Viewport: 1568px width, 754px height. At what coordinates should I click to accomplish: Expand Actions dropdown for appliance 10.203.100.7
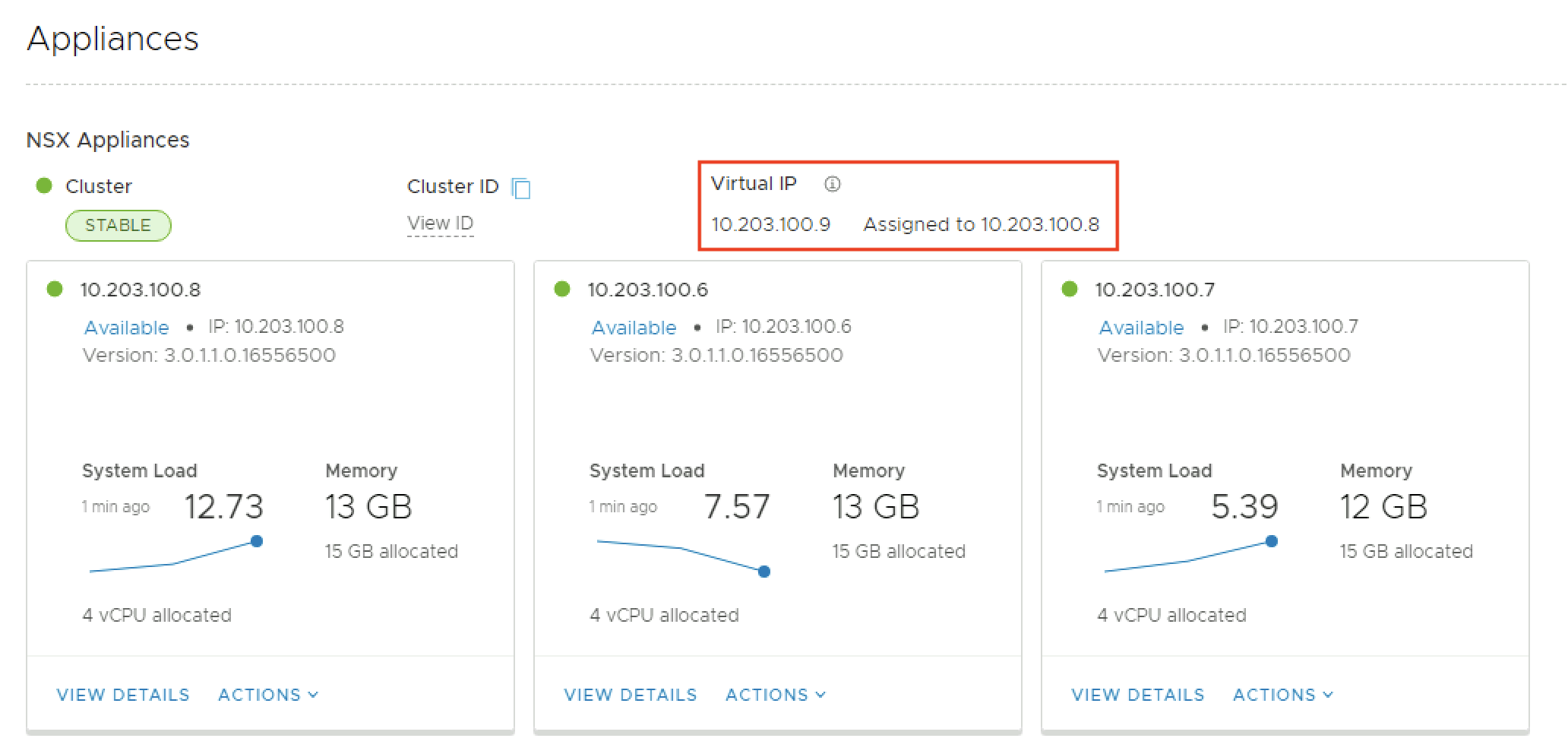(1283, 695)
